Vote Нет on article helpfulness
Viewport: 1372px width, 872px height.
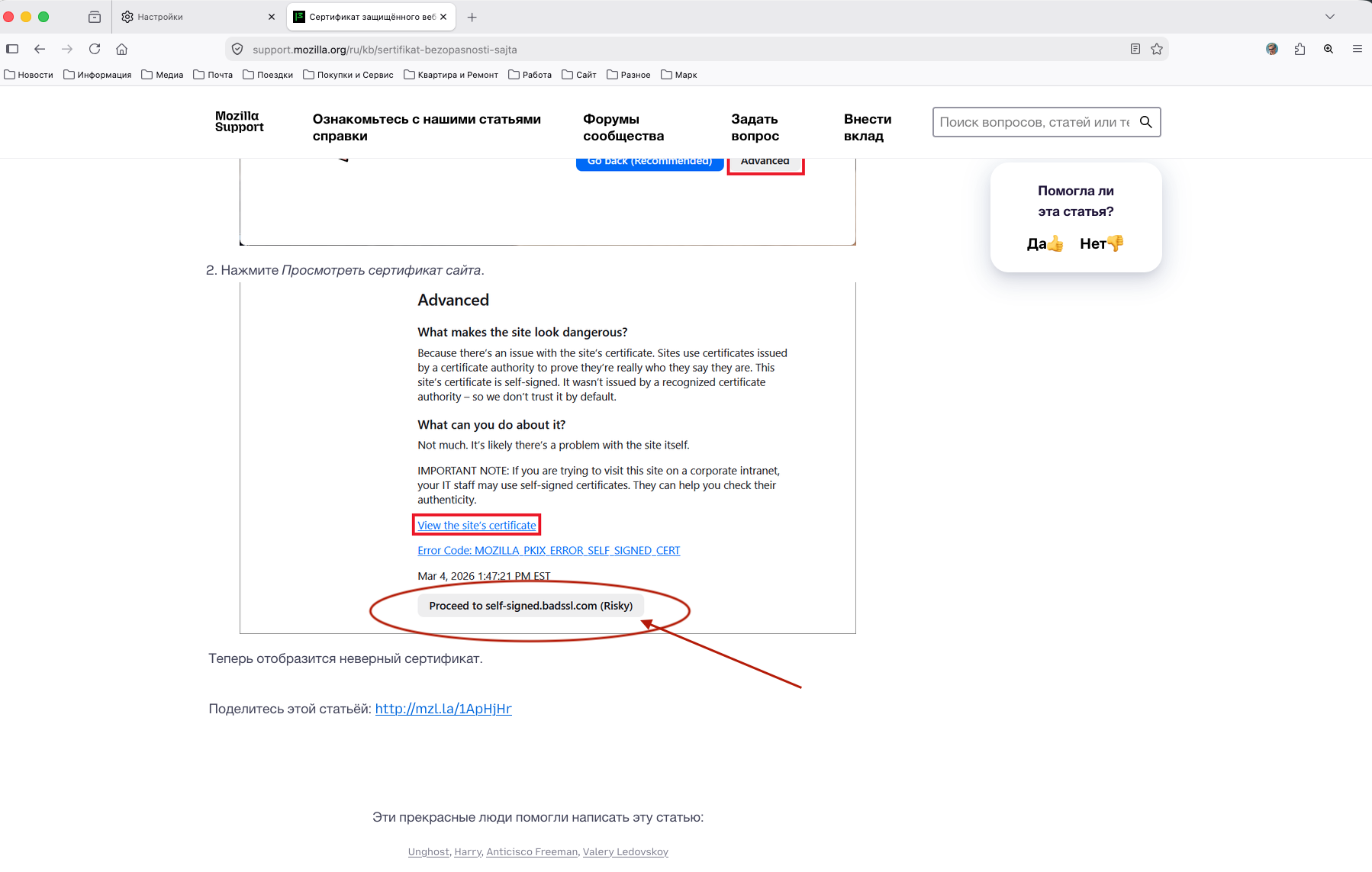(x=1102, y=243)
